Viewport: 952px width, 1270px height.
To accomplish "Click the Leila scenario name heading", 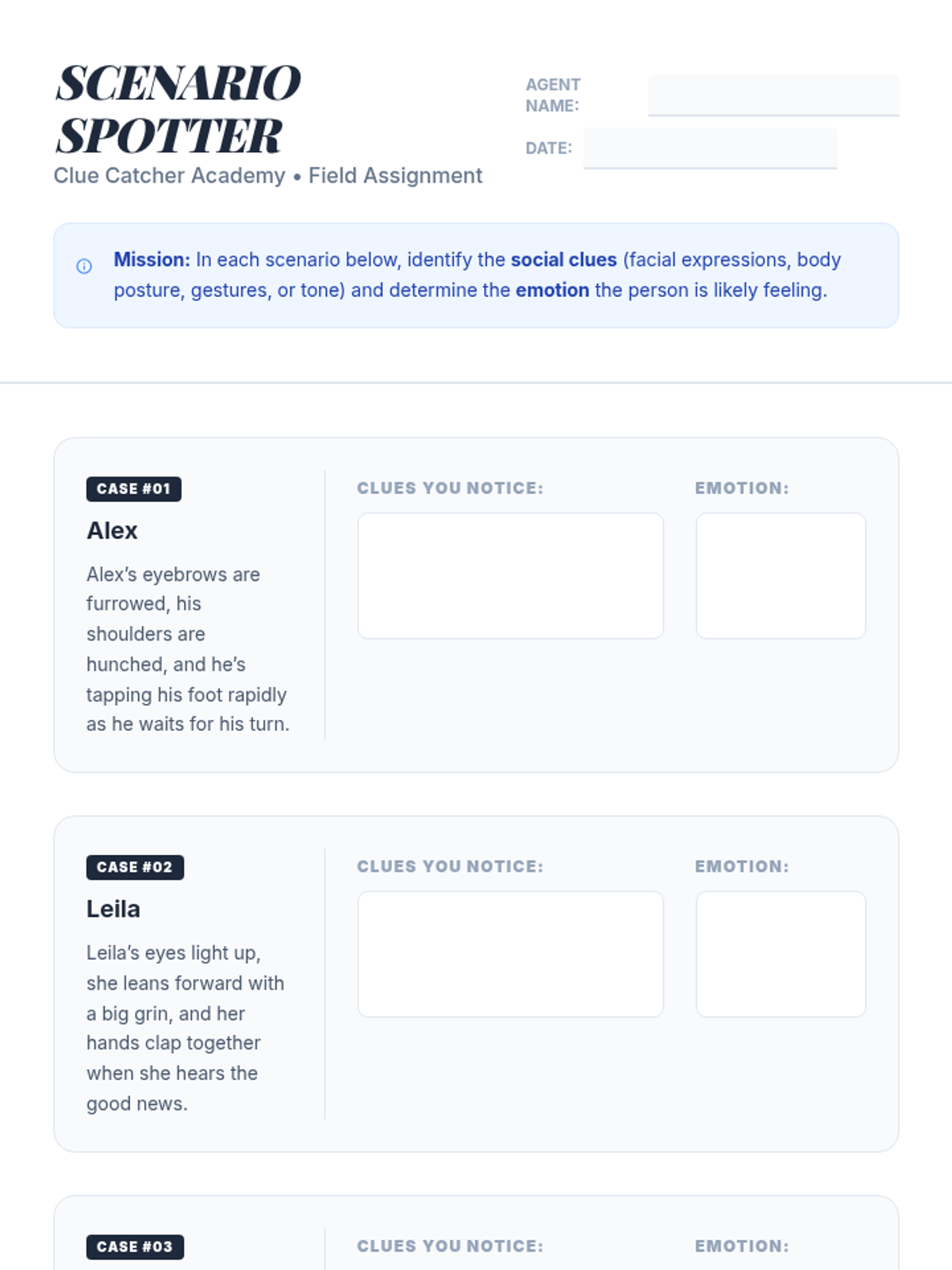I will [113, 909].
